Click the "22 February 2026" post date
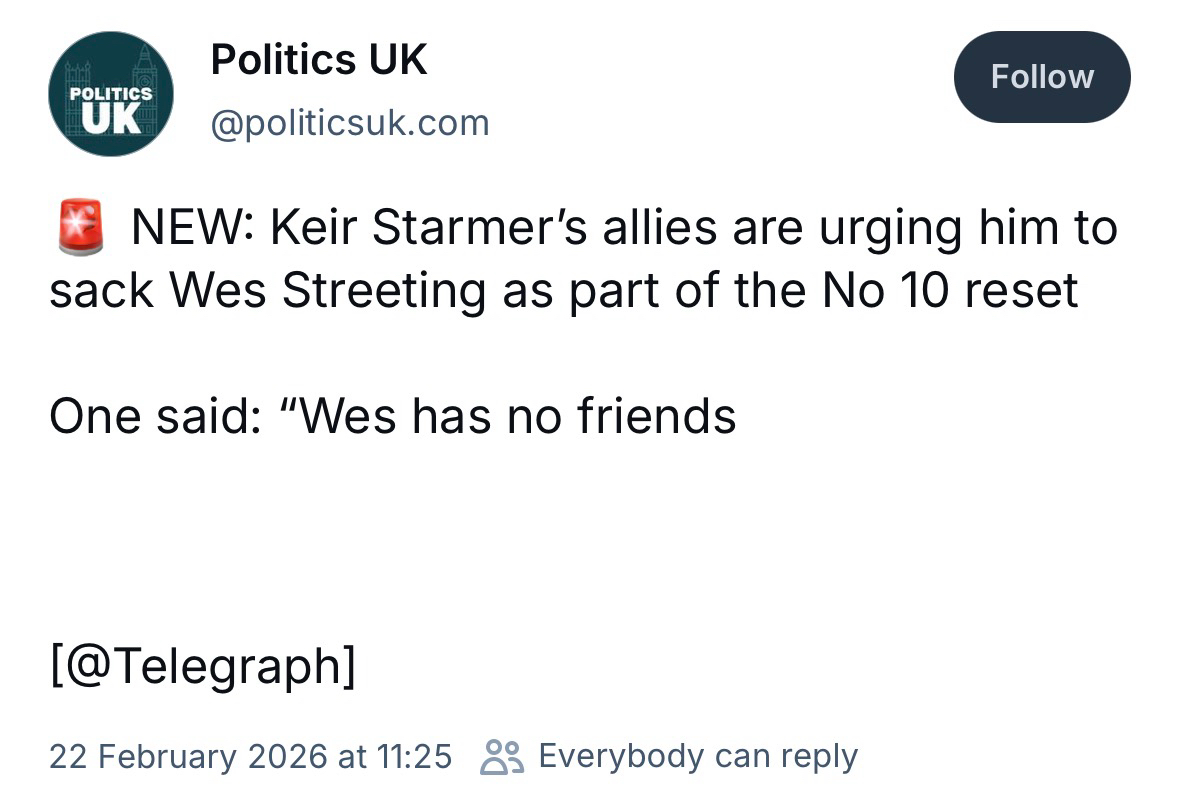 (189, 756)
